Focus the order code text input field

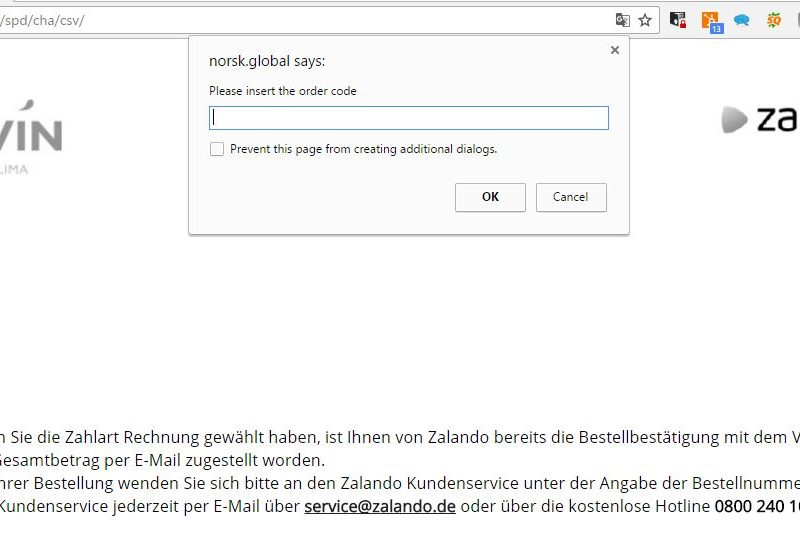(x=408, y=118)
